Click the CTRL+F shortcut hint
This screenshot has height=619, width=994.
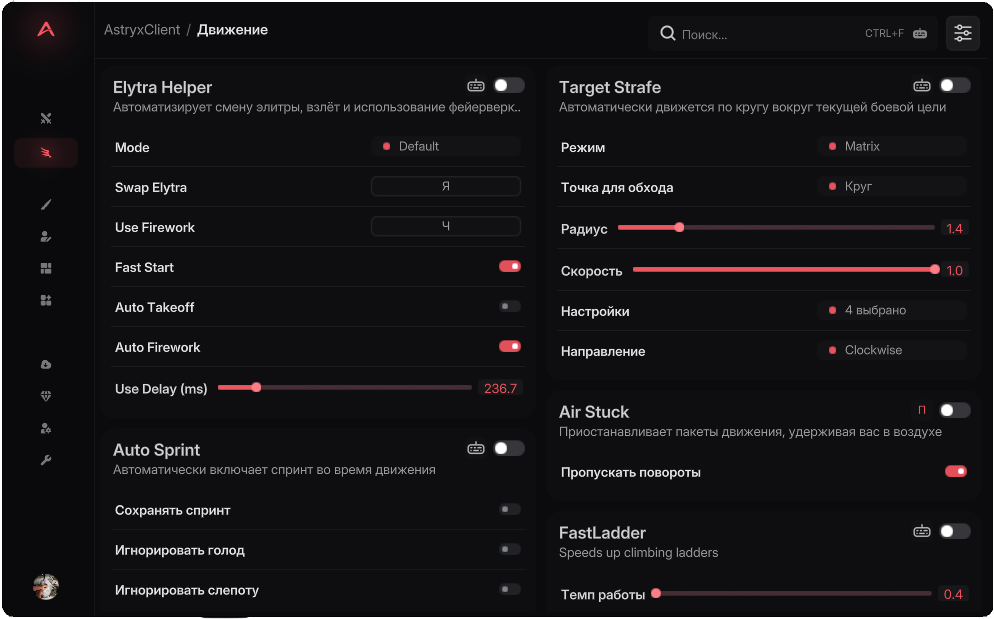[884, 34]
